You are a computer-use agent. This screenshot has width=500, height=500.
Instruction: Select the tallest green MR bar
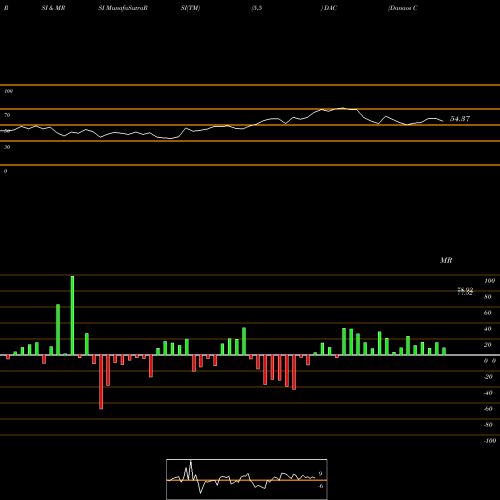72,315
